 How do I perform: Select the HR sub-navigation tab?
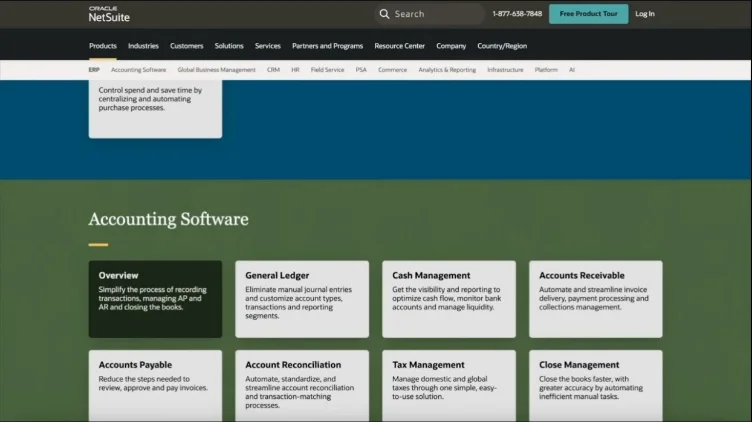click(x=295, y=70)
